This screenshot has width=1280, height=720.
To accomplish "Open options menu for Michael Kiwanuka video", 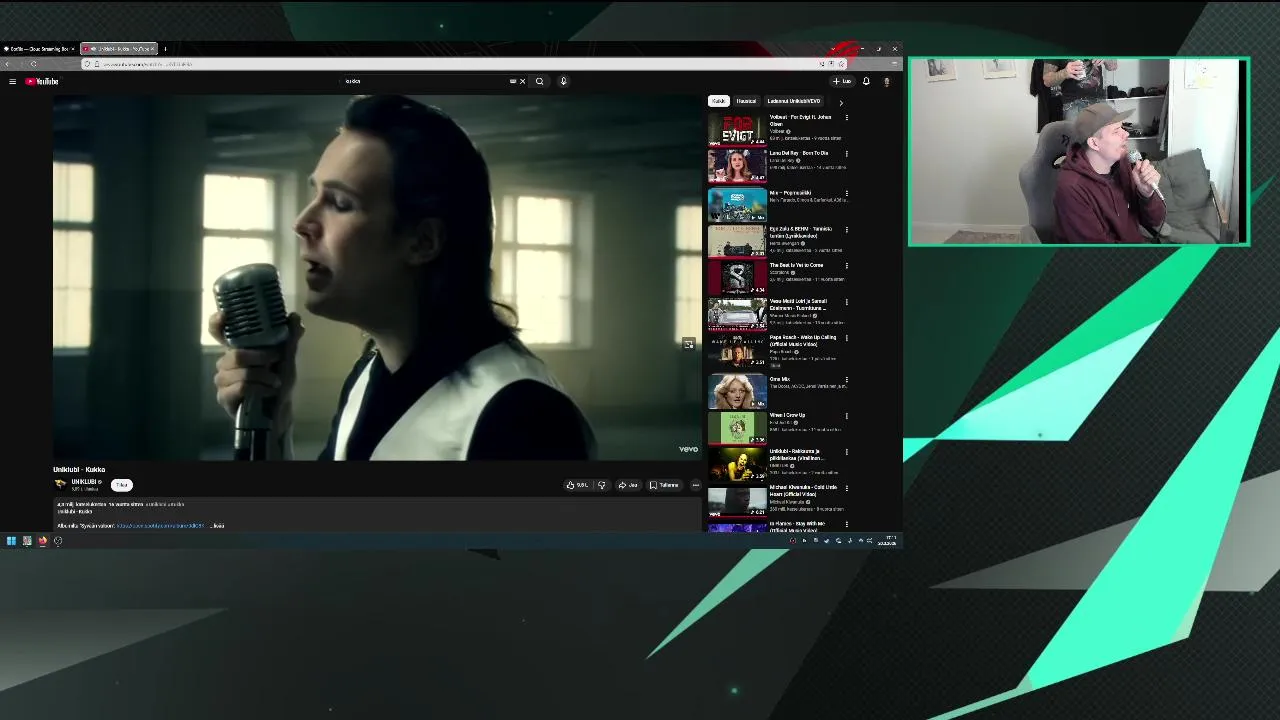I will (847, 488).
